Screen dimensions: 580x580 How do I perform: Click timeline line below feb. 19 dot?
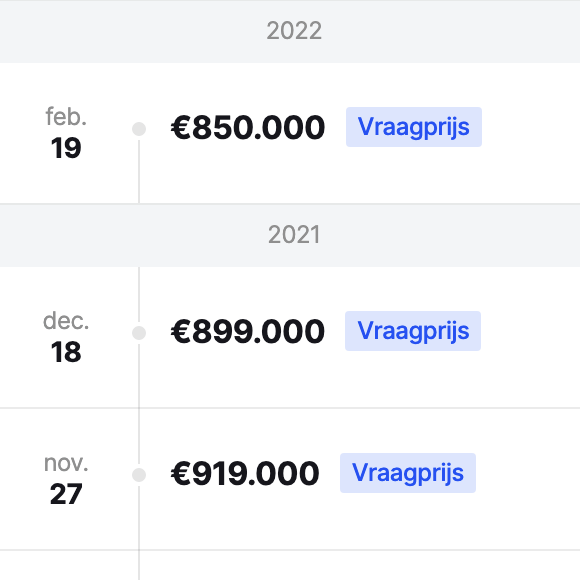click(x=139, y=172)
